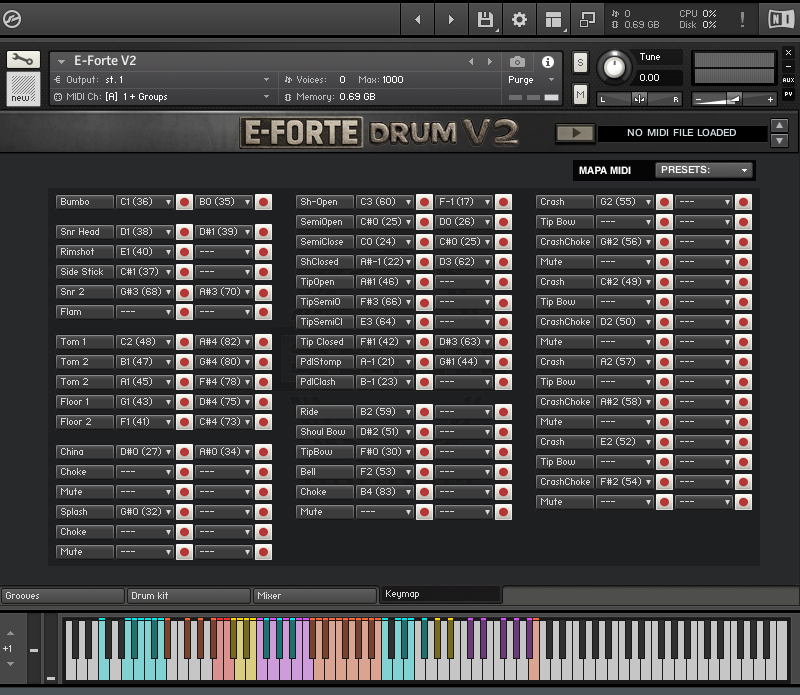800x695 pixels.
Task: Click the NO MIDI FILE LOADED display
Action: click(x=681, y=133)
